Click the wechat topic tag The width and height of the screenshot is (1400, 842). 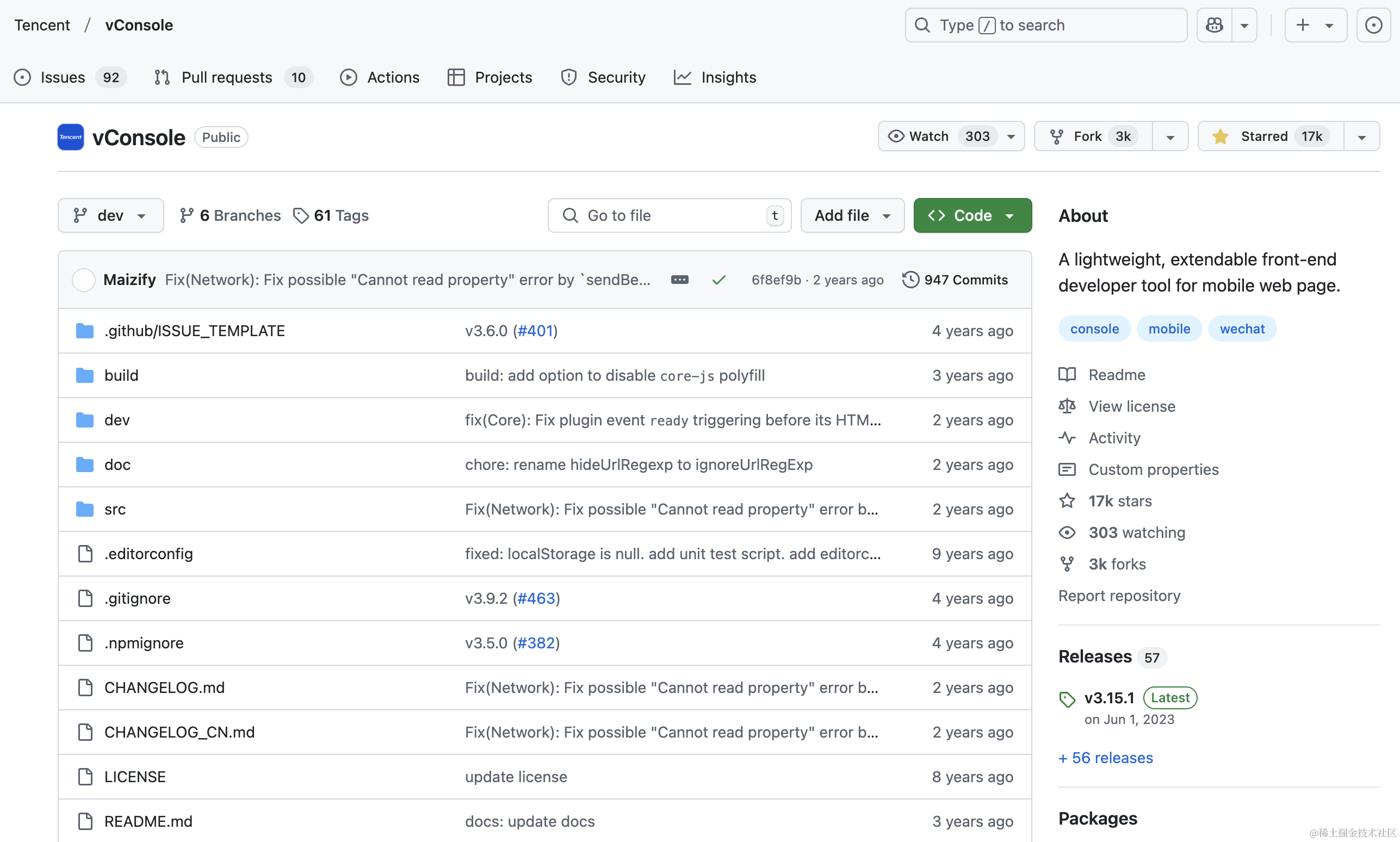click(1242, 329)
